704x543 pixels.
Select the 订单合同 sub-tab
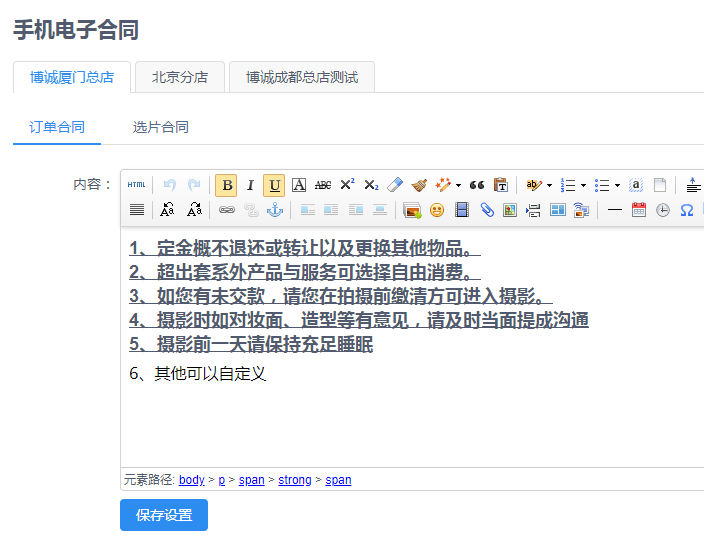coord(57,127)
